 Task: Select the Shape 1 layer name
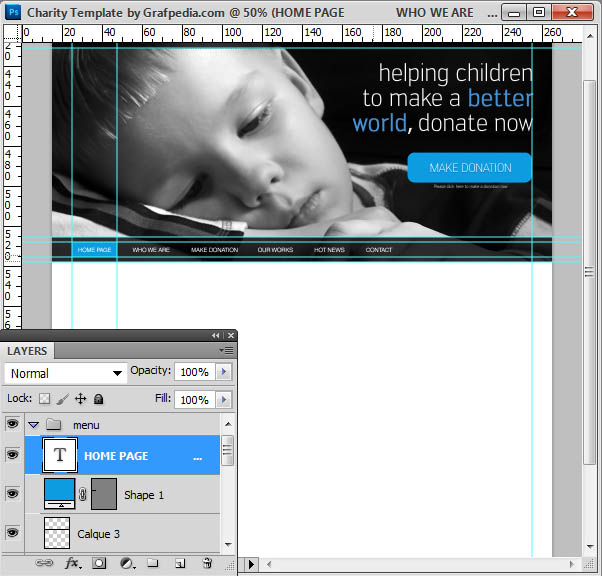144,495
